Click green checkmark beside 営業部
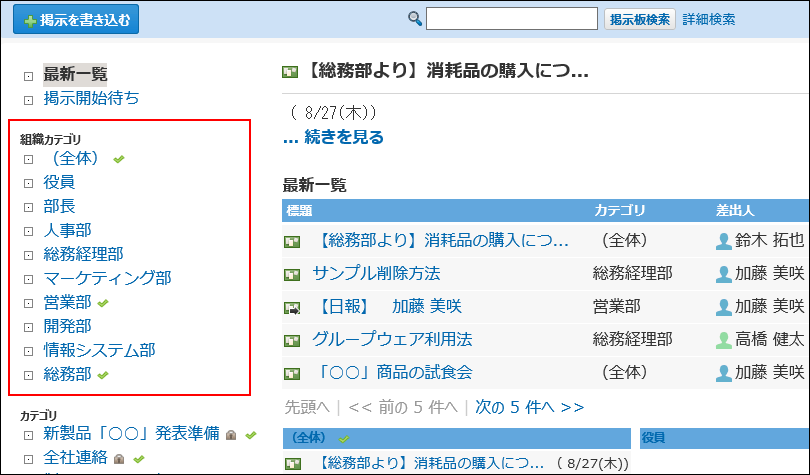Screen dimensions: 810x475 (x=103, y=303)
